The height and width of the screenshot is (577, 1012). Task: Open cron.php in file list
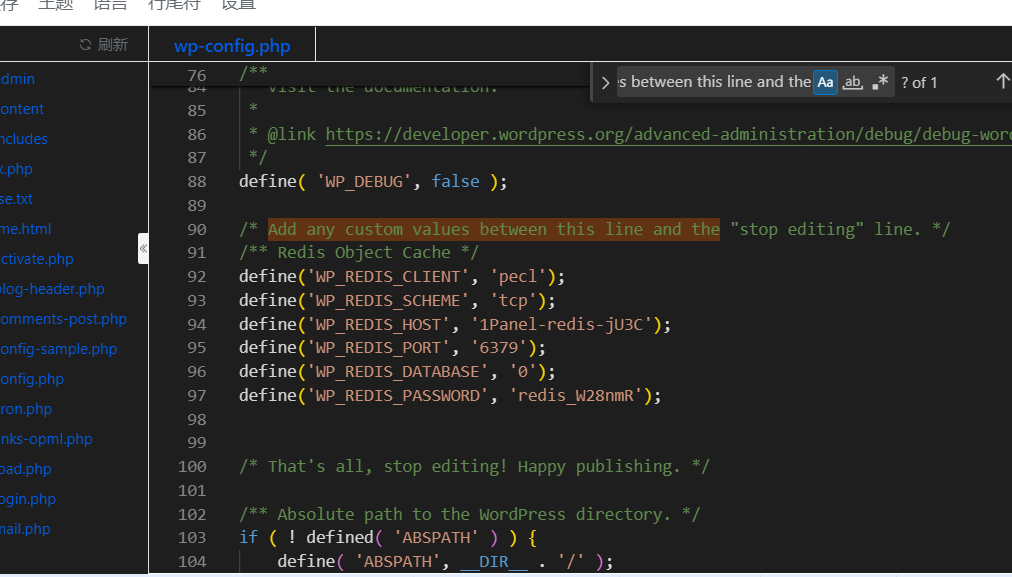click(26, 409)
